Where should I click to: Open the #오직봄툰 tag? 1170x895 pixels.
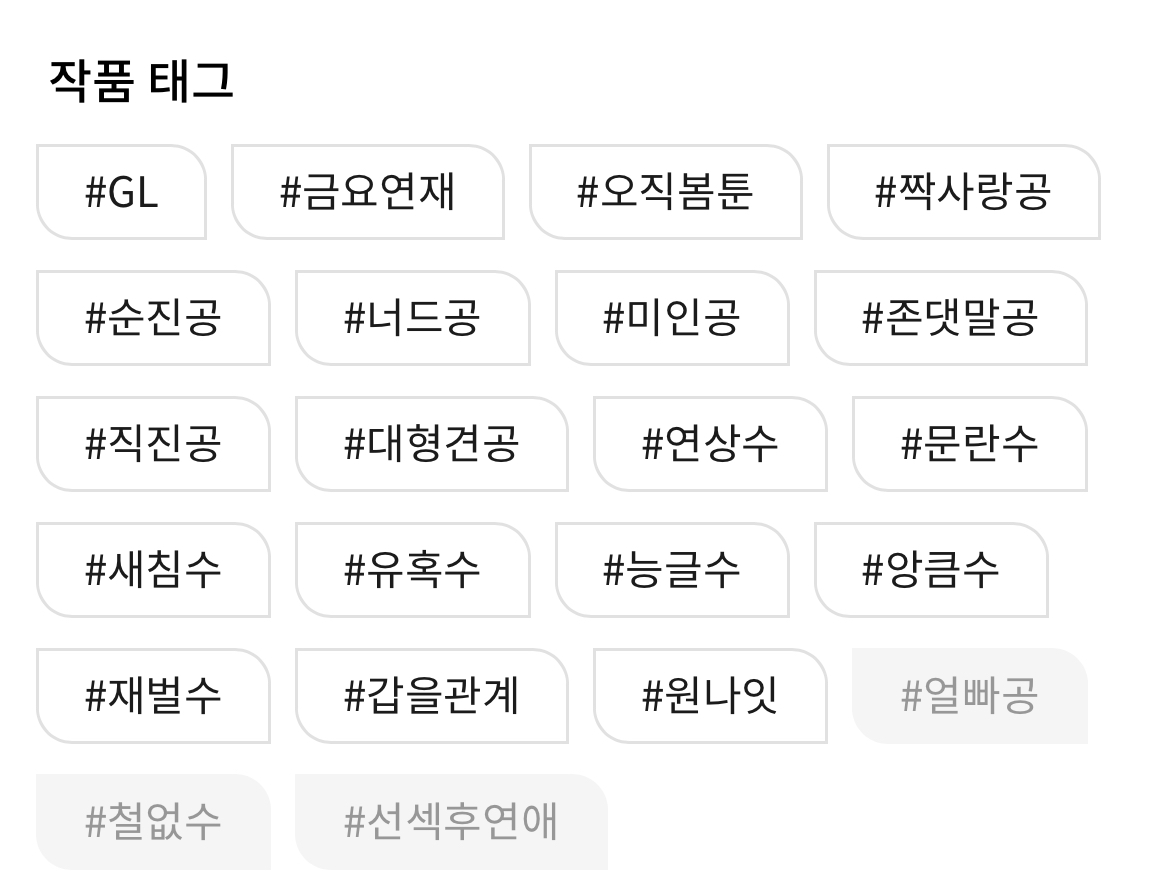[x=665, y=192]
